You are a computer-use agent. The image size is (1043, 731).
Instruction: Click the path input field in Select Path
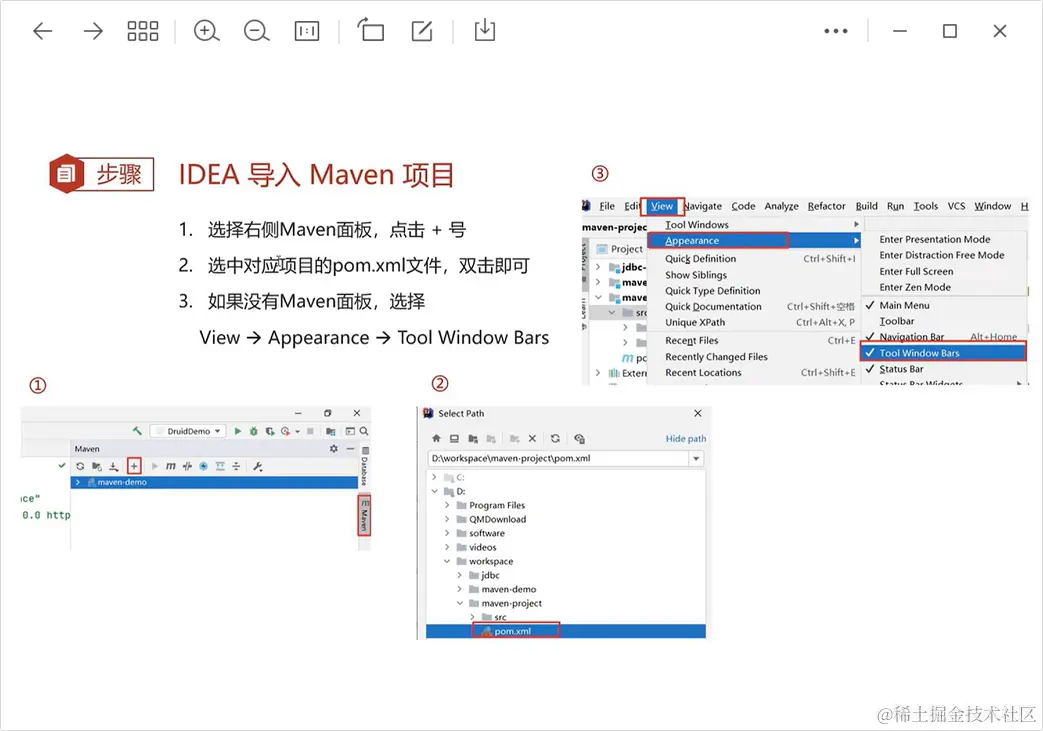pyautogui.click(x=557, y=458)
